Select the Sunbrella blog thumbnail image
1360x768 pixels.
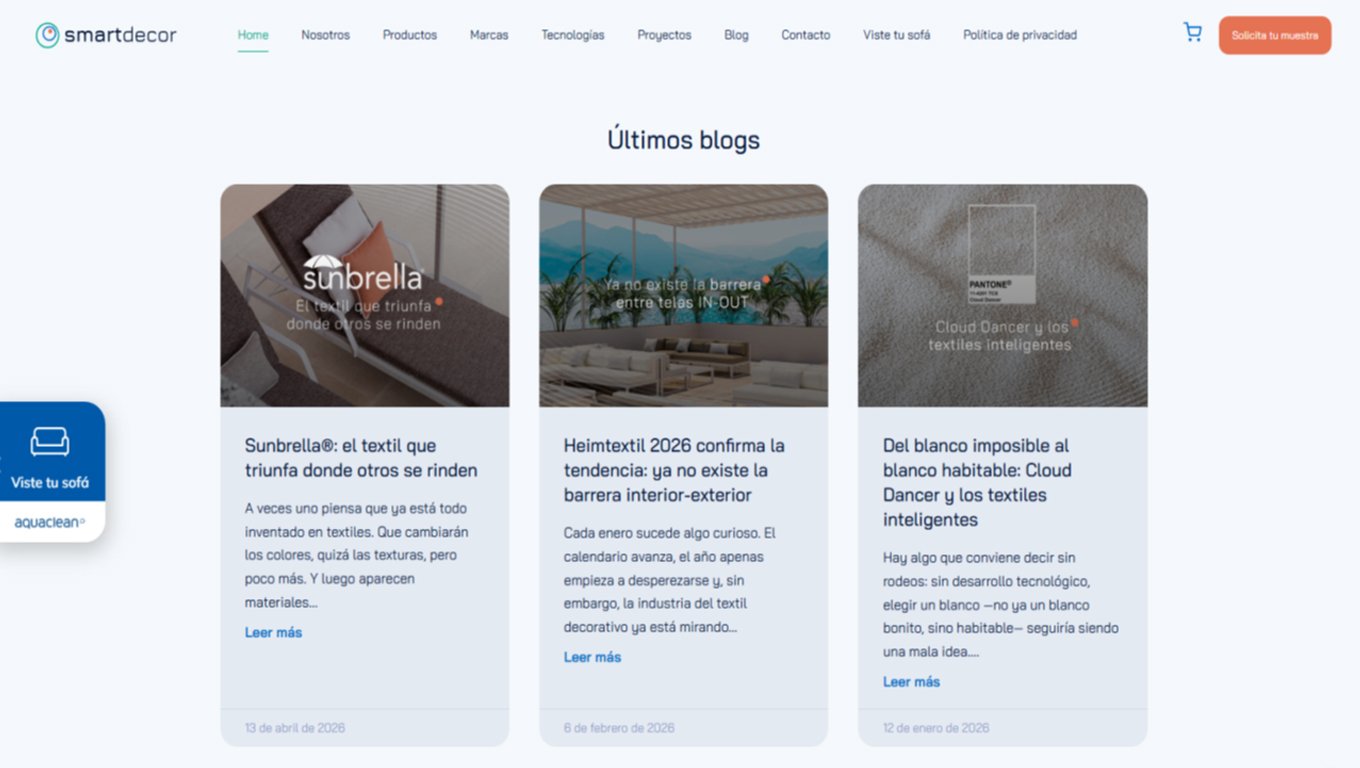point(365,295)
